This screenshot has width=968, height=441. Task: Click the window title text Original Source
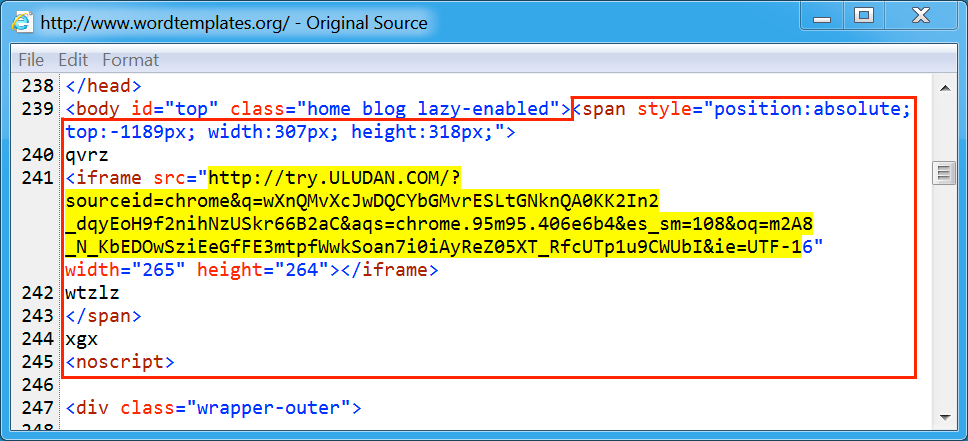click(x=367, y=23)
